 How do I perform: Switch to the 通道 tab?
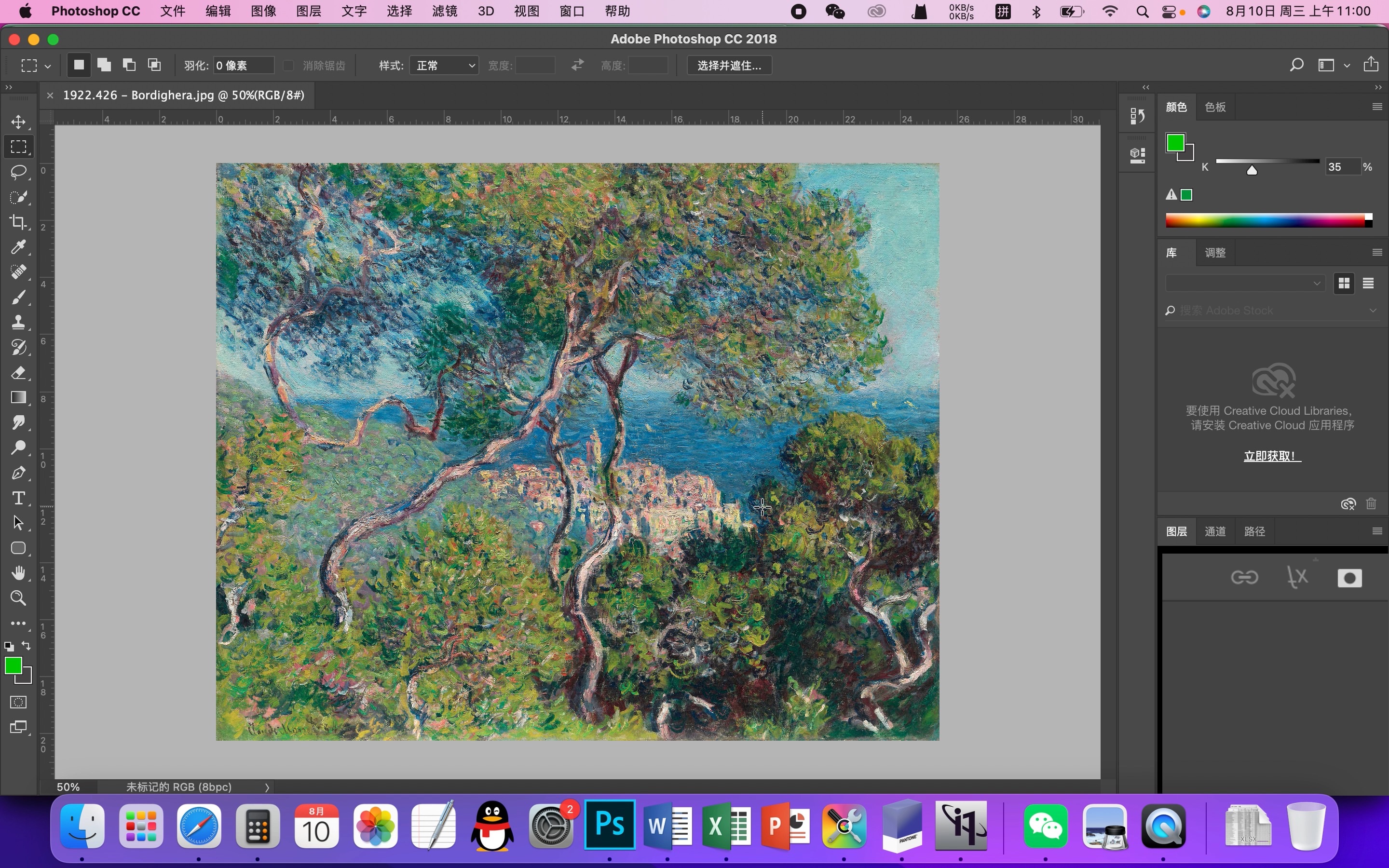click(1215, 531)
